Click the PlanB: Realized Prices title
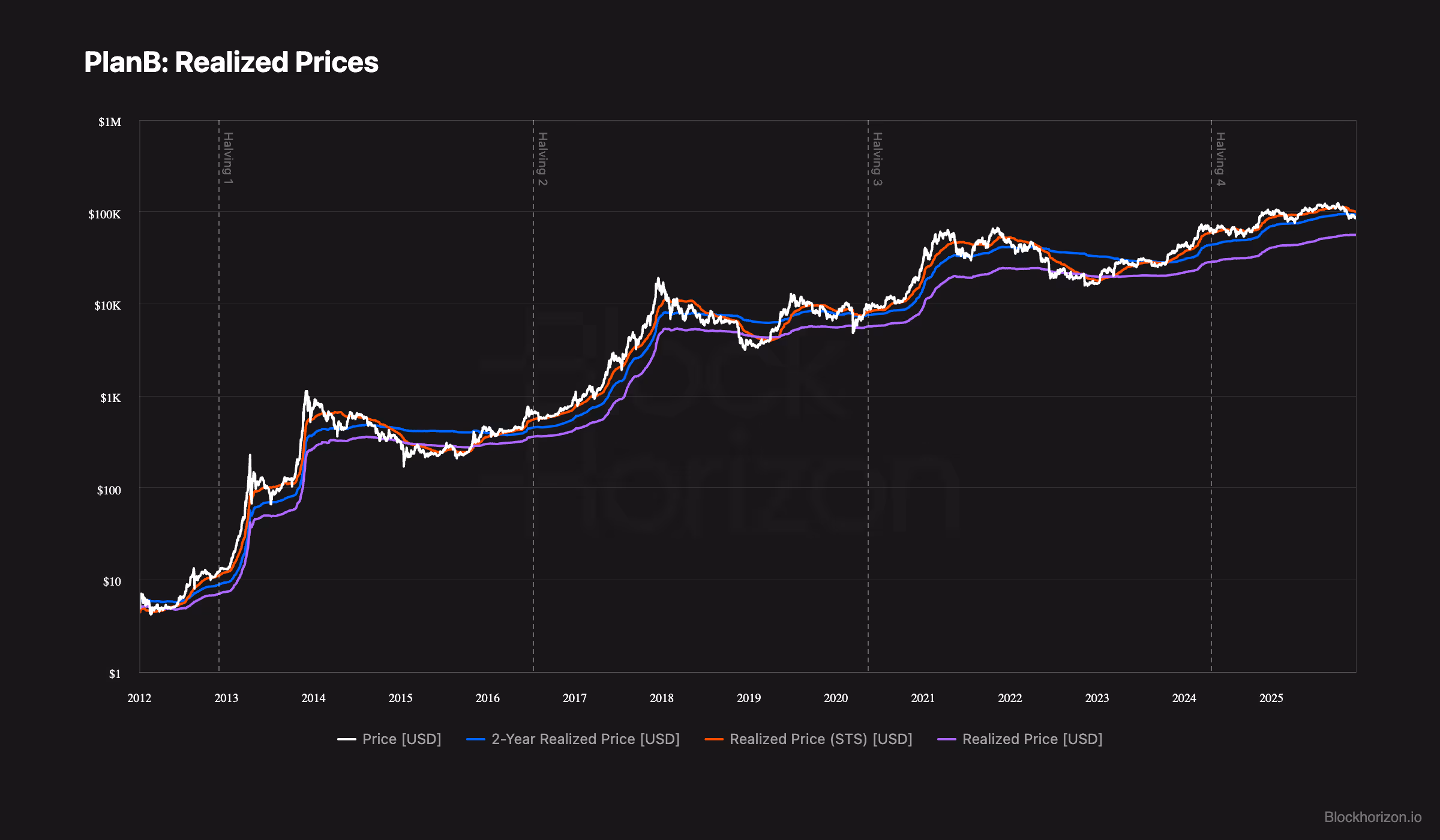This screenshot has width=1440, height=840. pos(231,62)
